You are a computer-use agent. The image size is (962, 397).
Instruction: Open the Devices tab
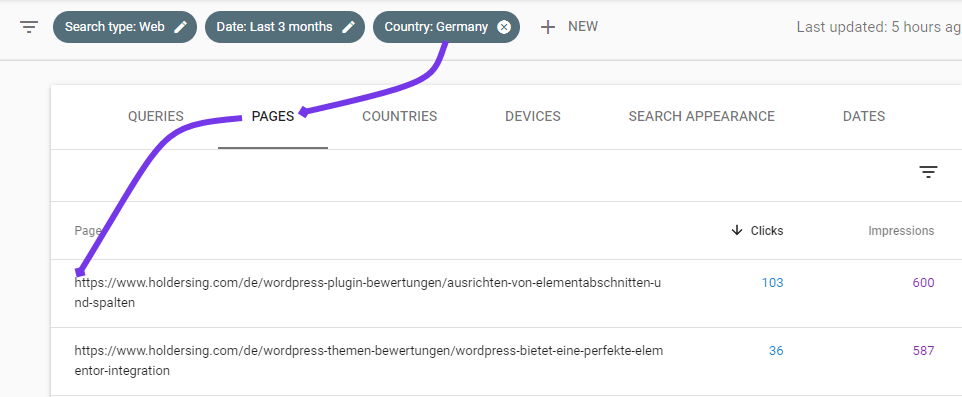point(533,117)
